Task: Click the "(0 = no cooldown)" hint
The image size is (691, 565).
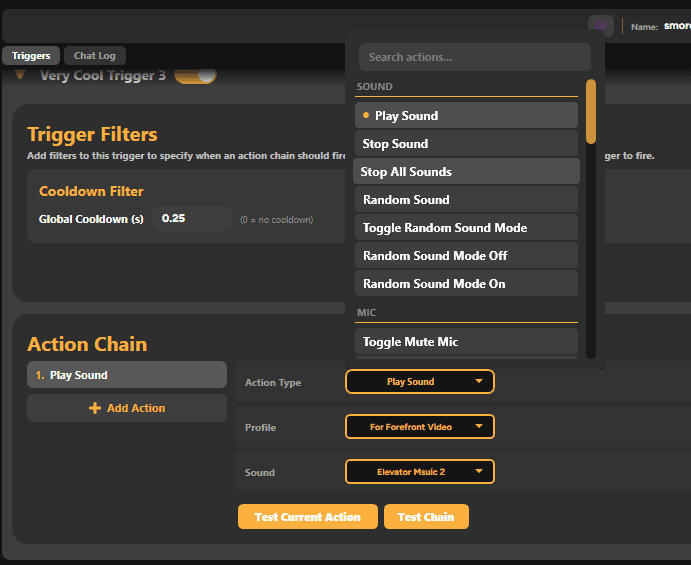Action: click(x=277, y=220)
